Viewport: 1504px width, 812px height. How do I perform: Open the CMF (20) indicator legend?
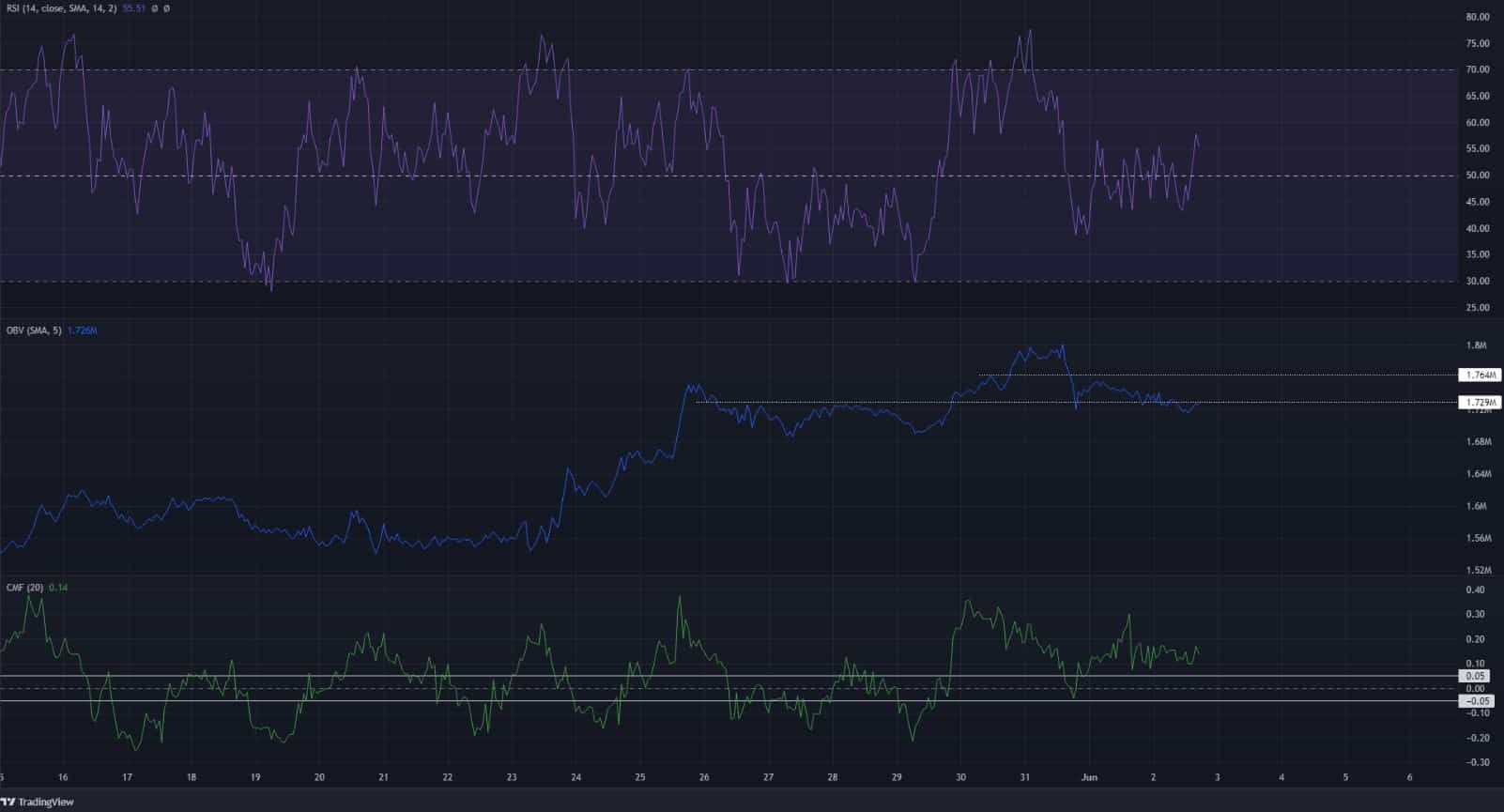pos(24,588)
